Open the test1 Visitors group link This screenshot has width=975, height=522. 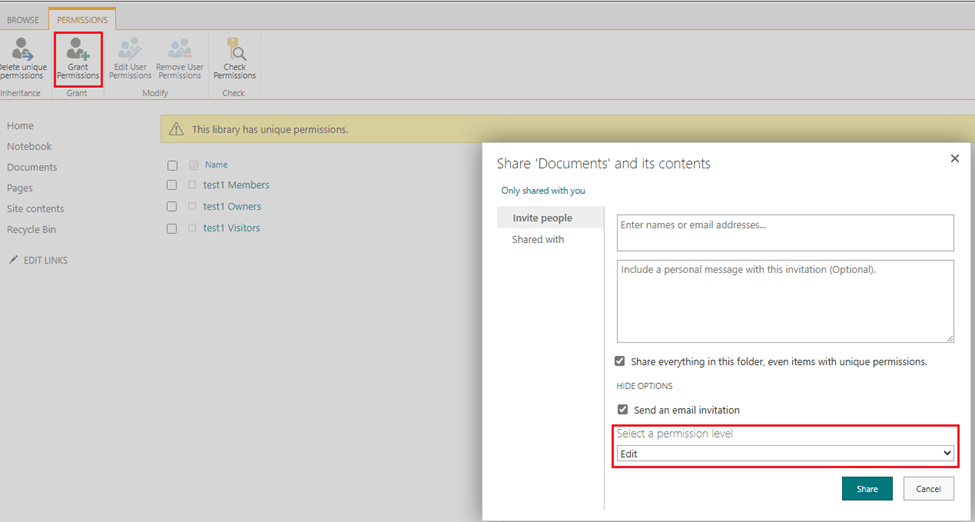231,228
